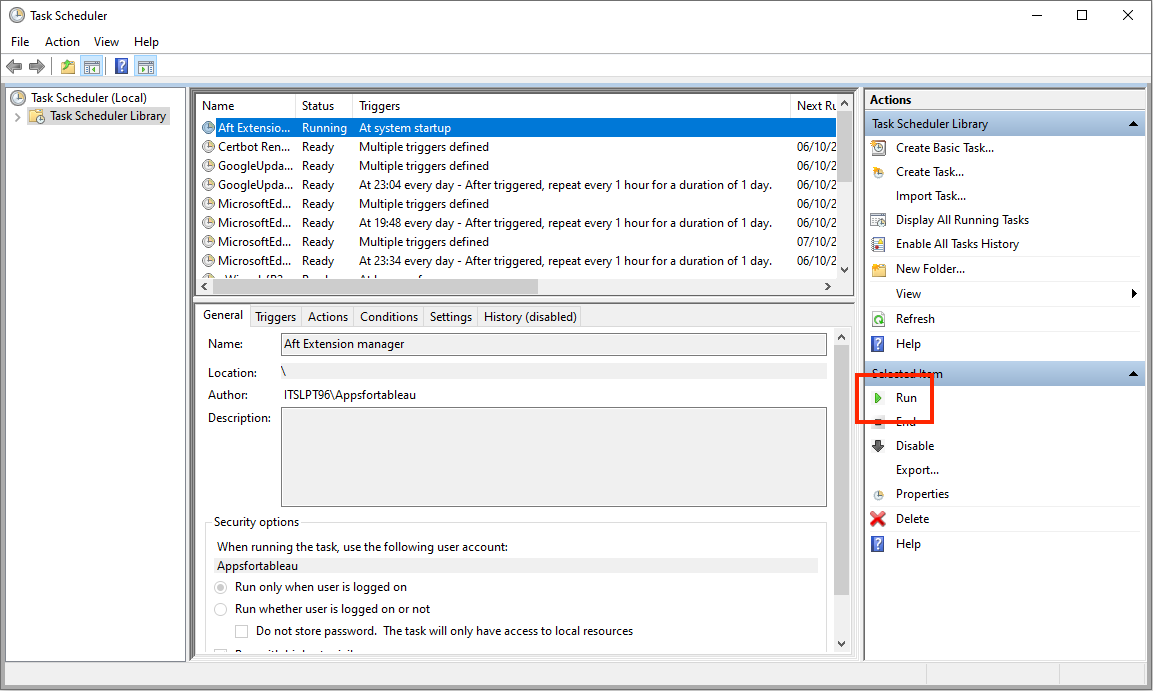Viewport: 1153px width, 691px height.
Task: Select 'Run whether user is logged on or not'
Action: click(x=221, y=609)
